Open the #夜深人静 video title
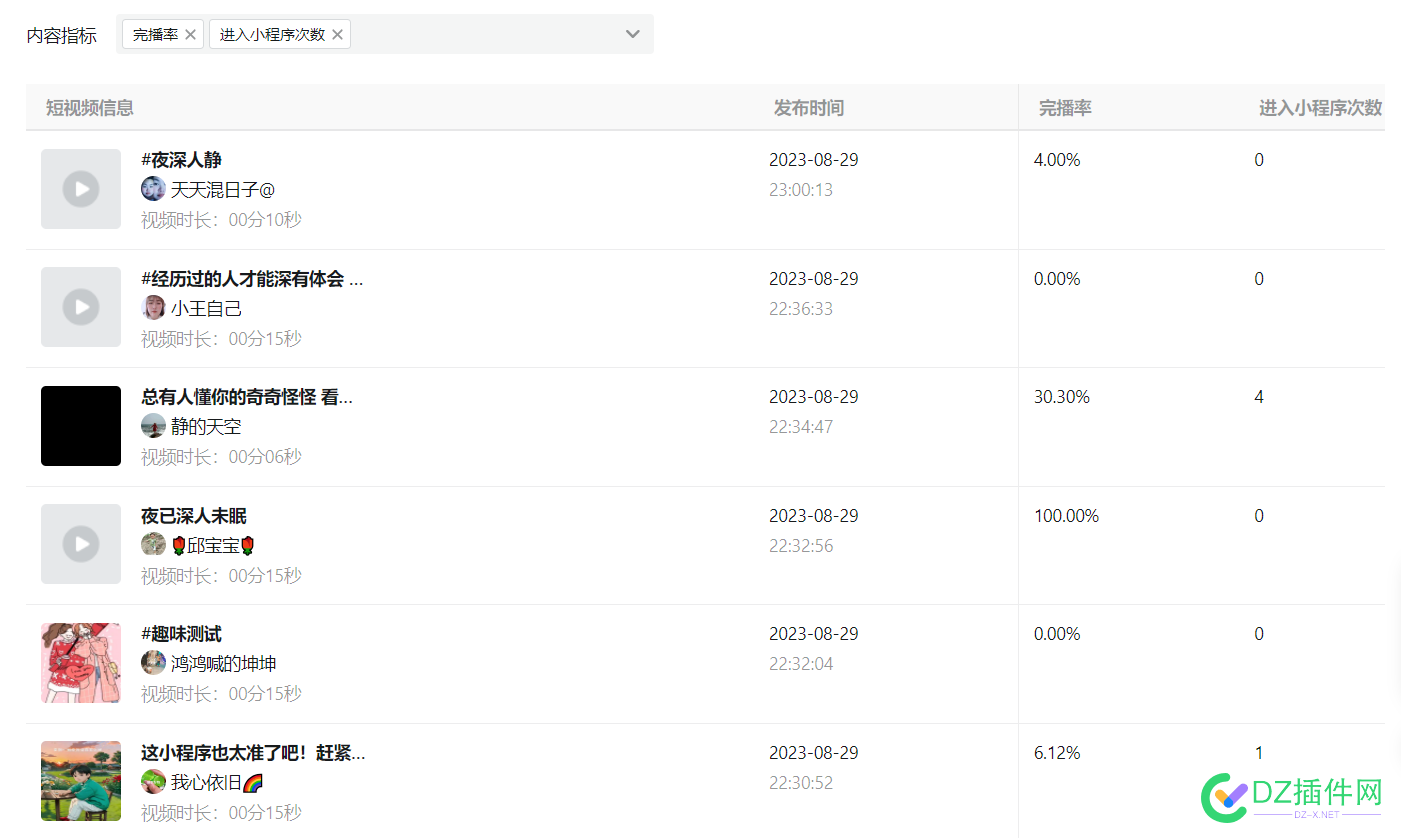Viewport: 1401px width, 838px height. pos(181,160)
